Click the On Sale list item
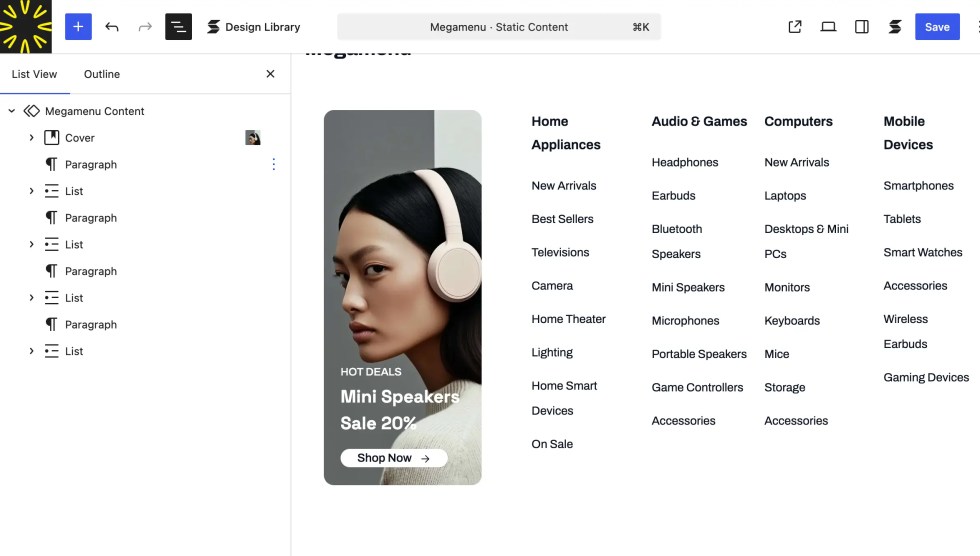 [552, 444]
